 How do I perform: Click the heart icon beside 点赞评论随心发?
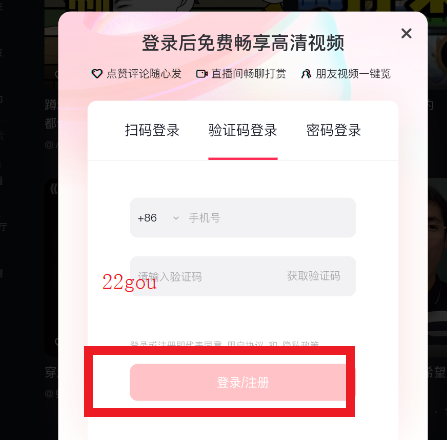pyautogui.click(x=97, y=74)
